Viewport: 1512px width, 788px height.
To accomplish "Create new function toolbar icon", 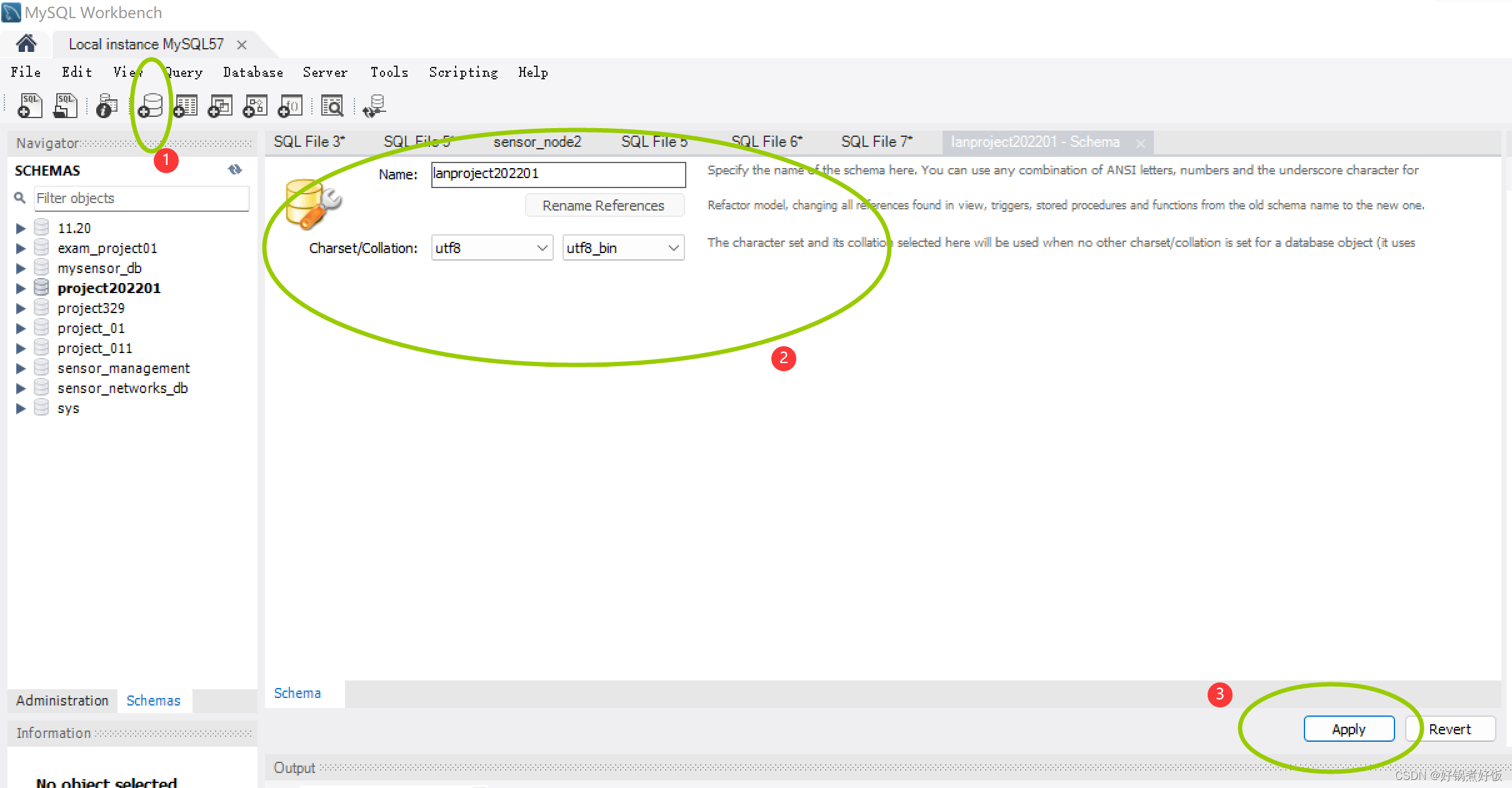I will tap(290, 106).
